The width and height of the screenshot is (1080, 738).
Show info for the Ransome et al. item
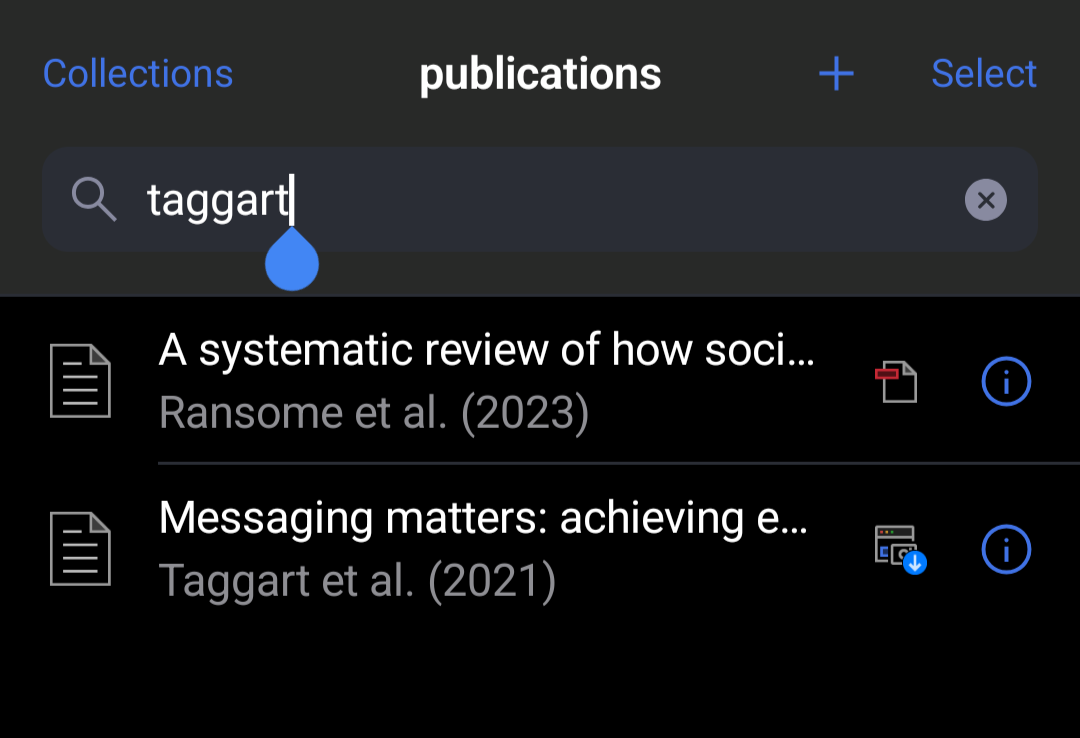(x=1006, y=381)
